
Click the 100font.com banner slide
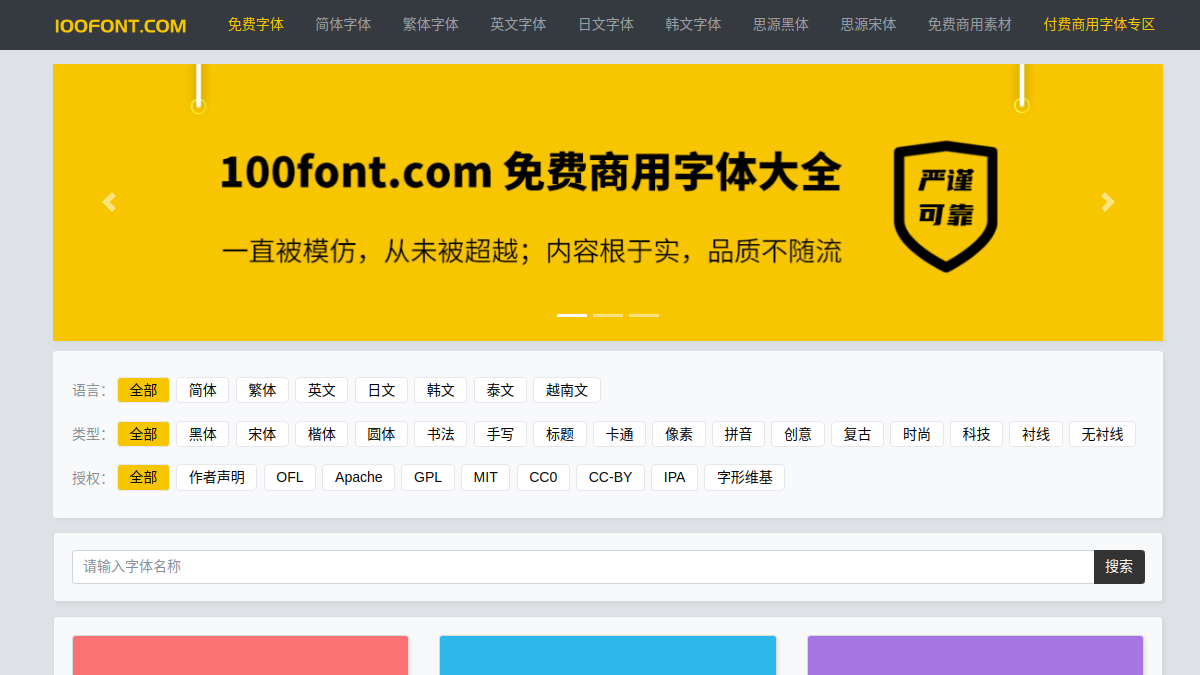point(608,202)
